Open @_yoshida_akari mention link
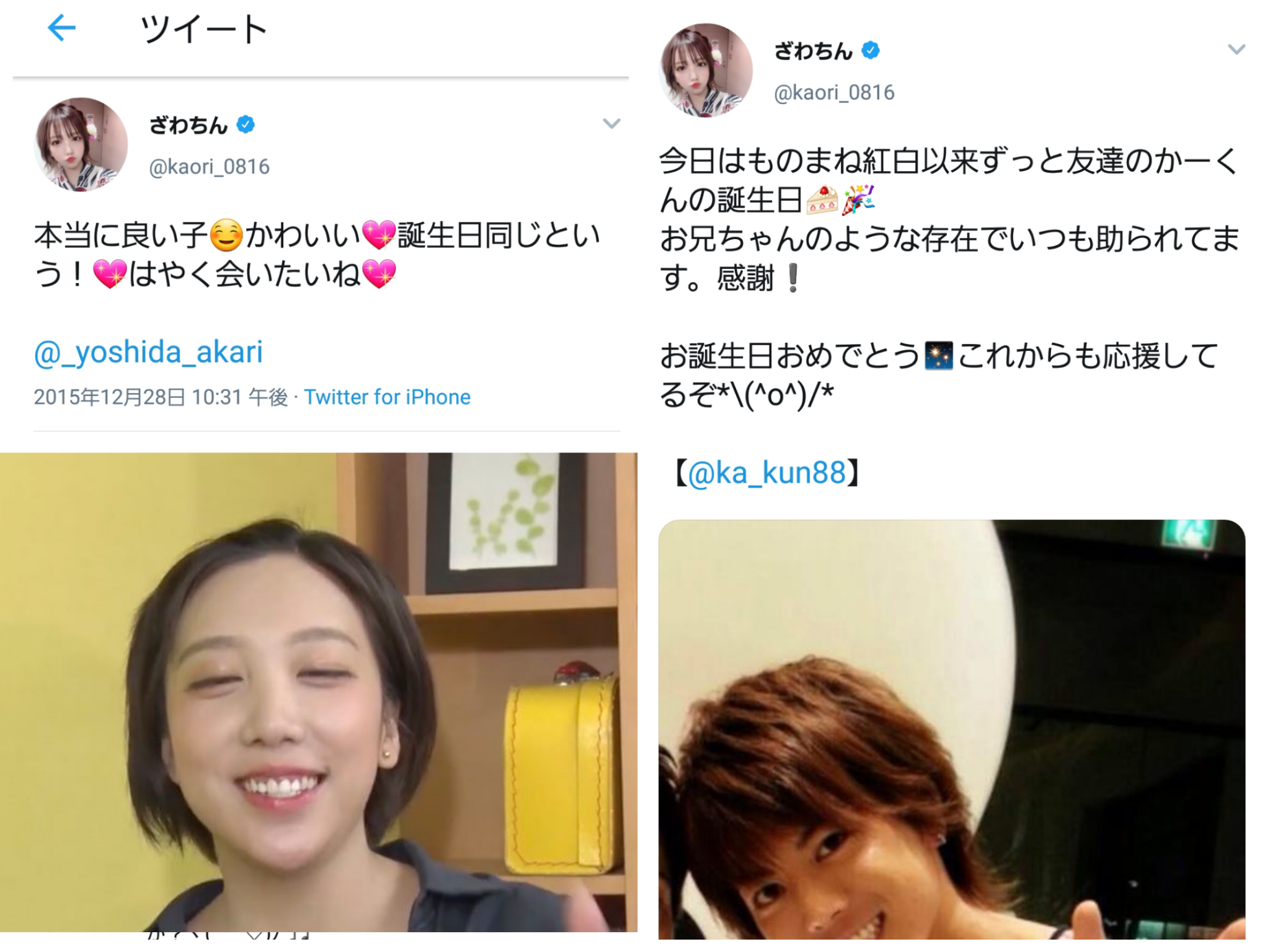1270x952 pixels. 148,352
